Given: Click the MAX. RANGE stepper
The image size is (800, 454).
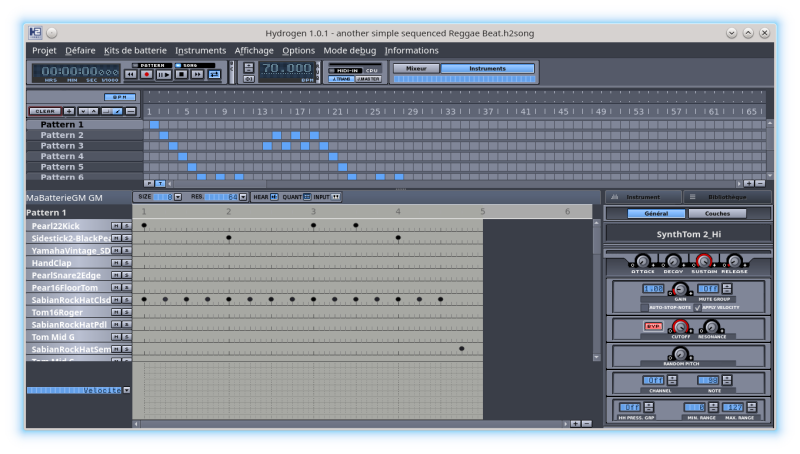Looking at the screenshot, I should [x=752, y=408].
